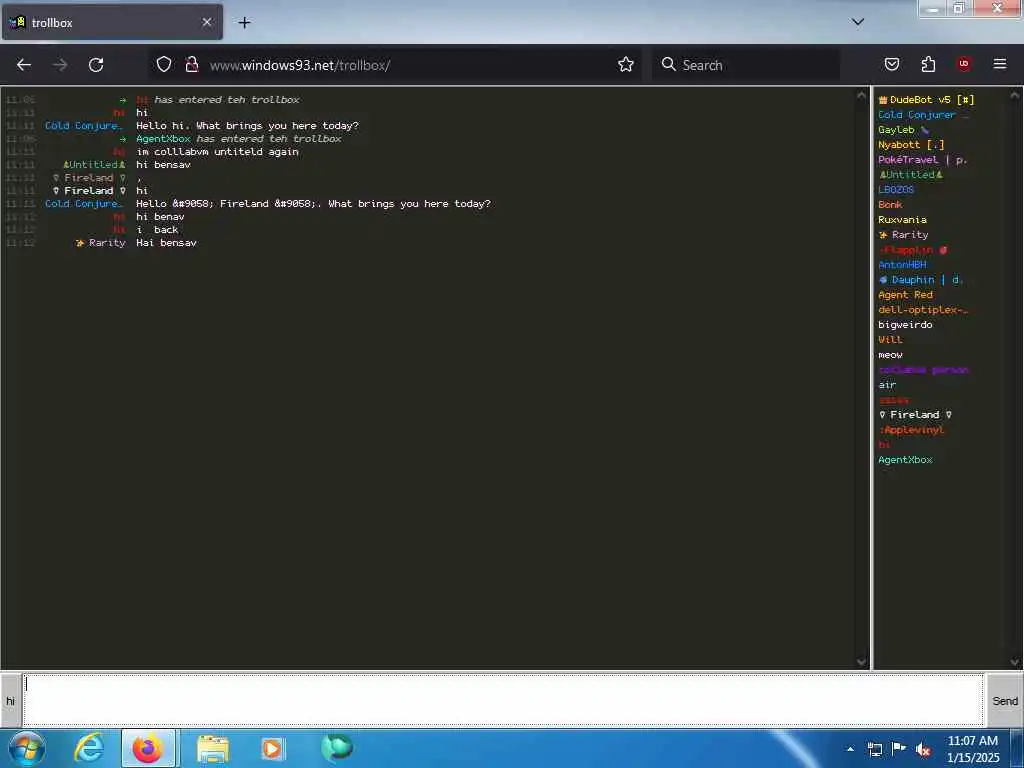Open a new tab with plus button
The width and height of the screenshot is (1024, 768).
244,23
